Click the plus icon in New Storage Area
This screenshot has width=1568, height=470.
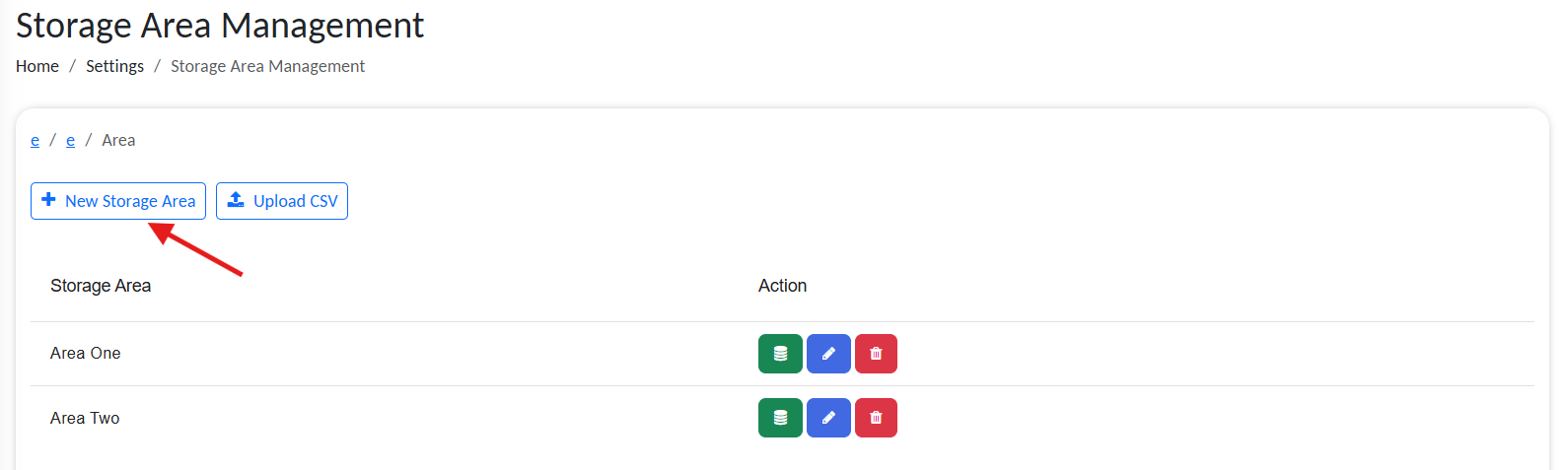click(x=48, y=200)
